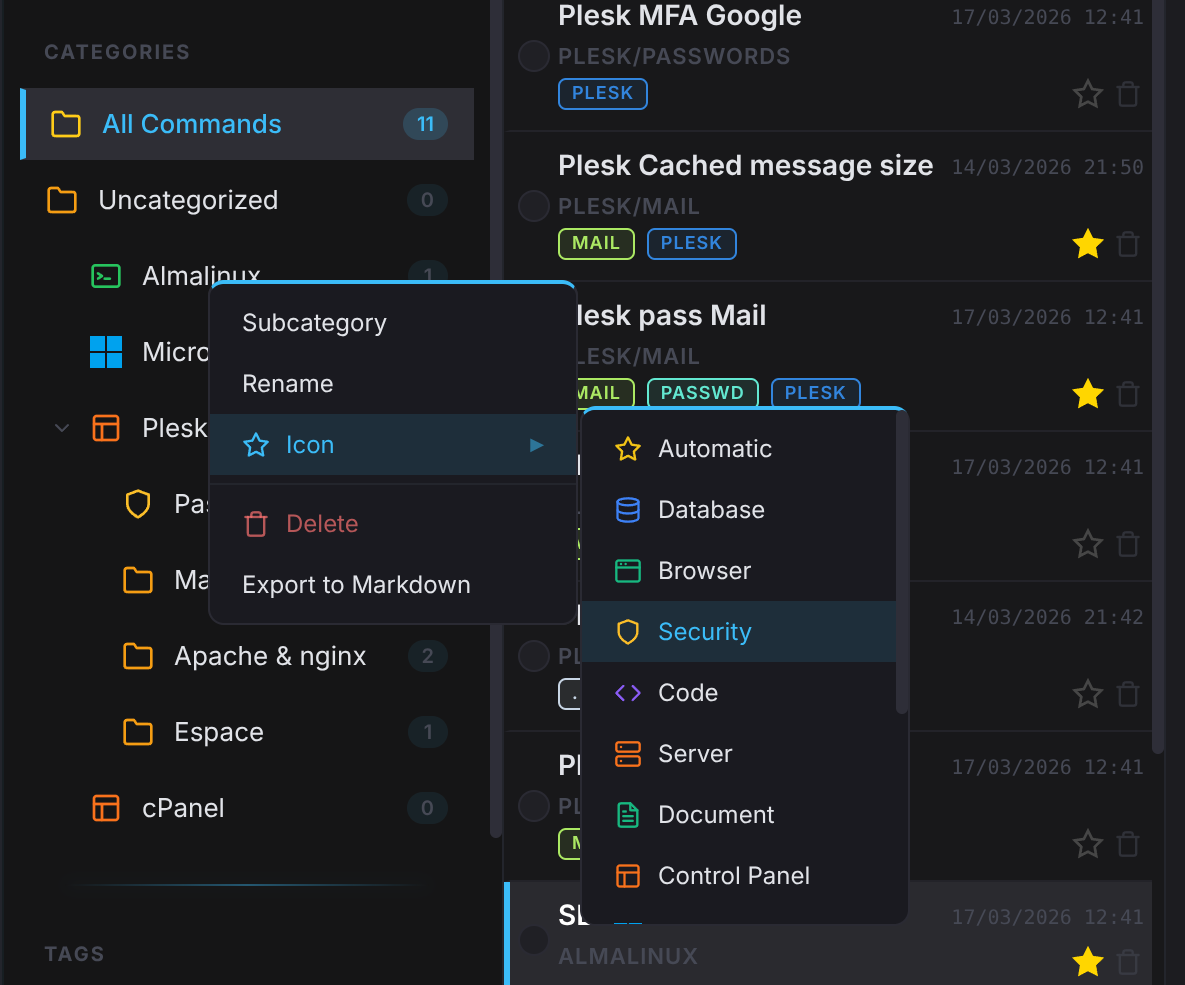This screenshot has width=1185, height=985.
Task: Choose Subcategory from the context menu
Action: pos(392,323)
